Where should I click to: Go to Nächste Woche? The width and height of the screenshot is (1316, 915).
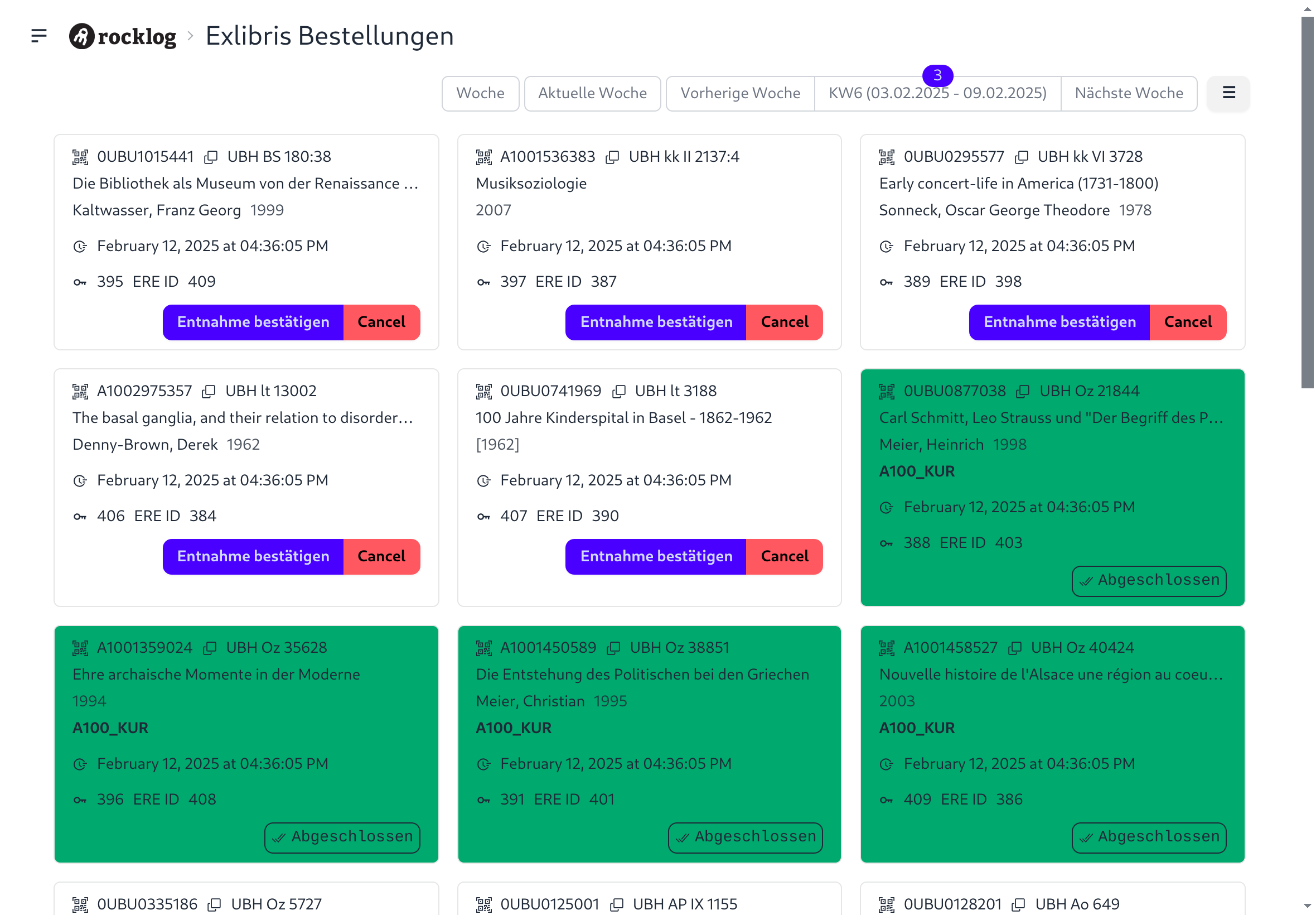(x=1128, y=93)
